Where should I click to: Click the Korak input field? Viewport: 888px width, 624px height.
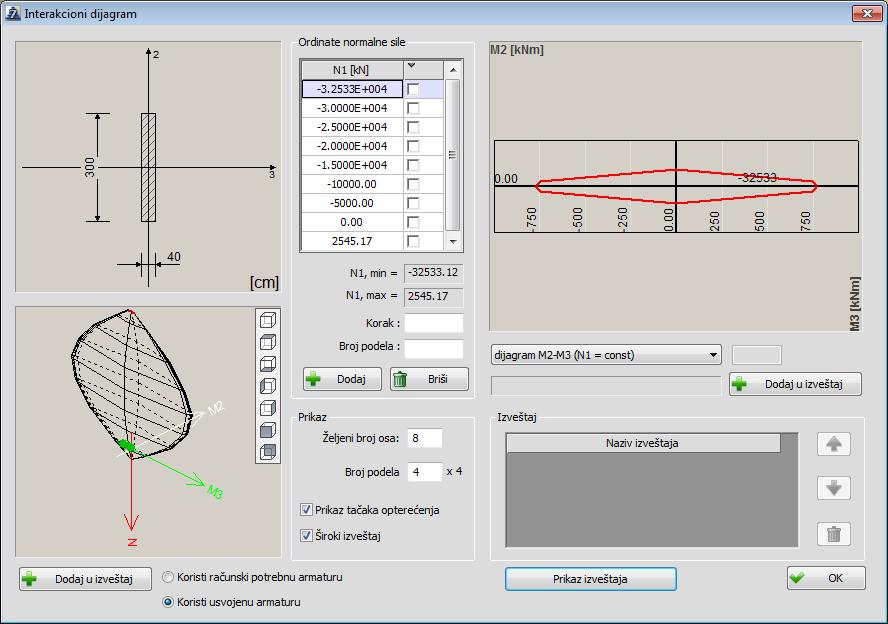point(434,323)
